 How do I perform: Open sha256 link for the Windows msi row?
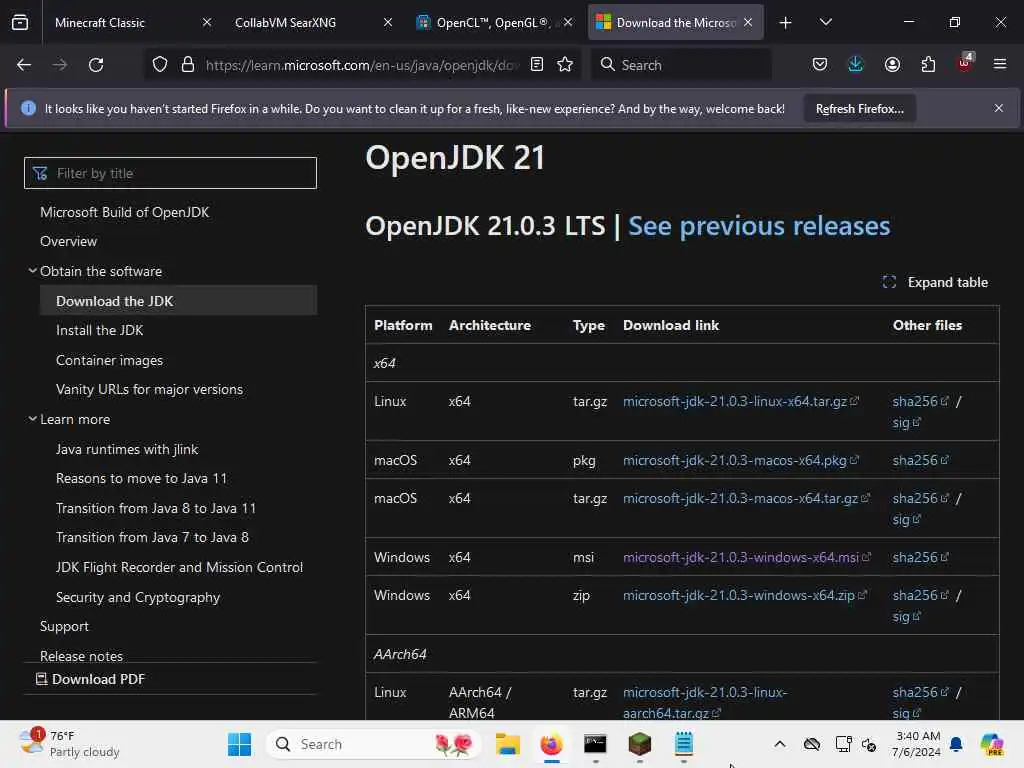click(920, 557)
